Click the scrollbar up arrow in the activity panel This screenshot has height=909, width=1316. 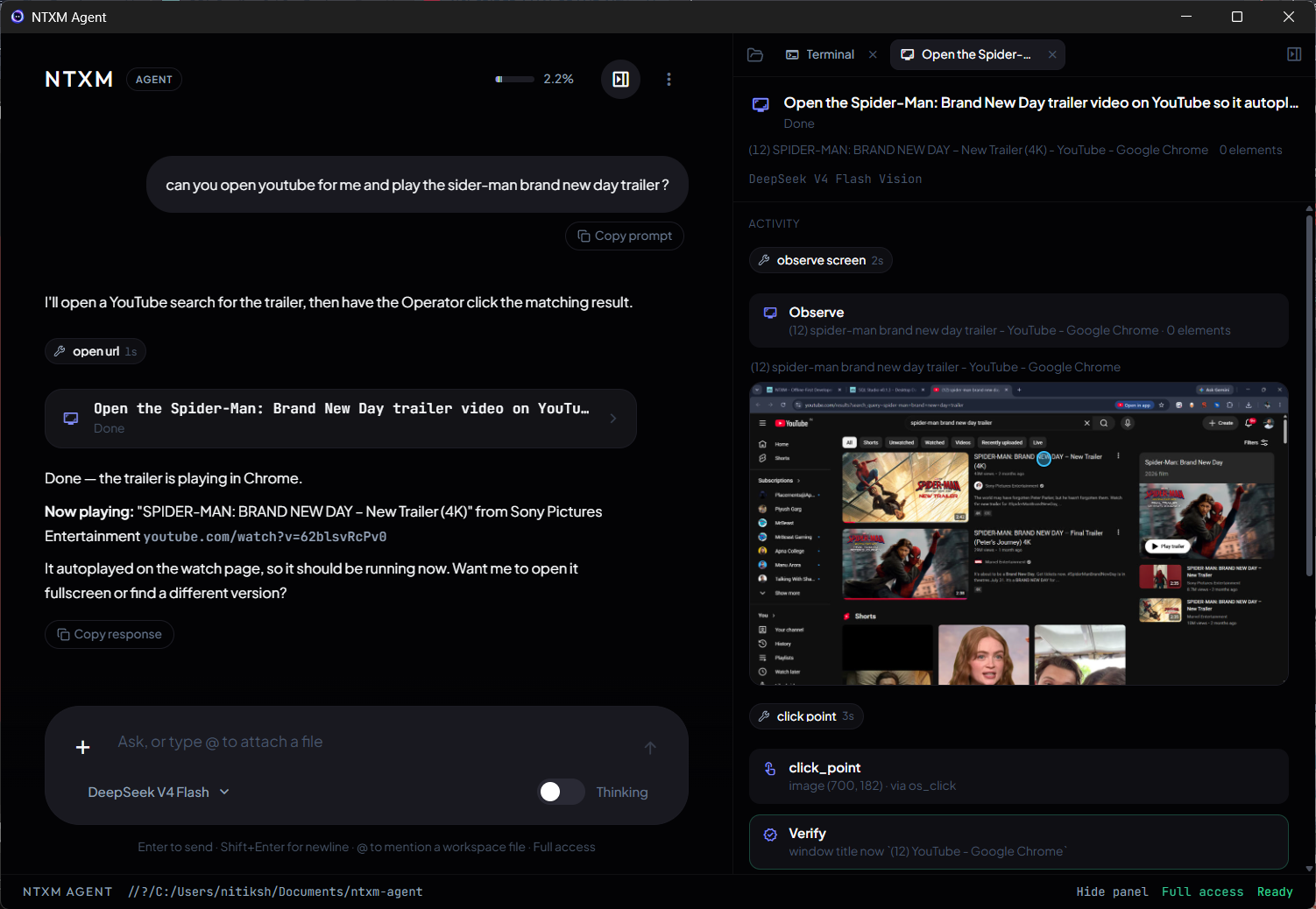1309,208
